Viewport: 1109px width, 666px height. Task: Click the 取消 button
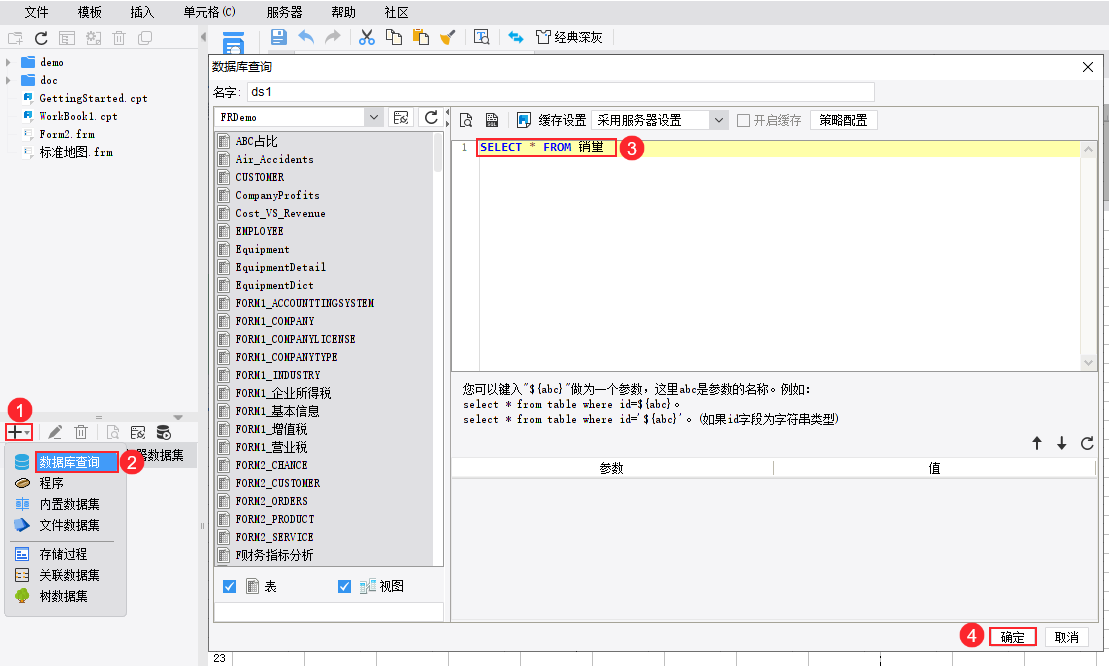(x=1067, y=637)
